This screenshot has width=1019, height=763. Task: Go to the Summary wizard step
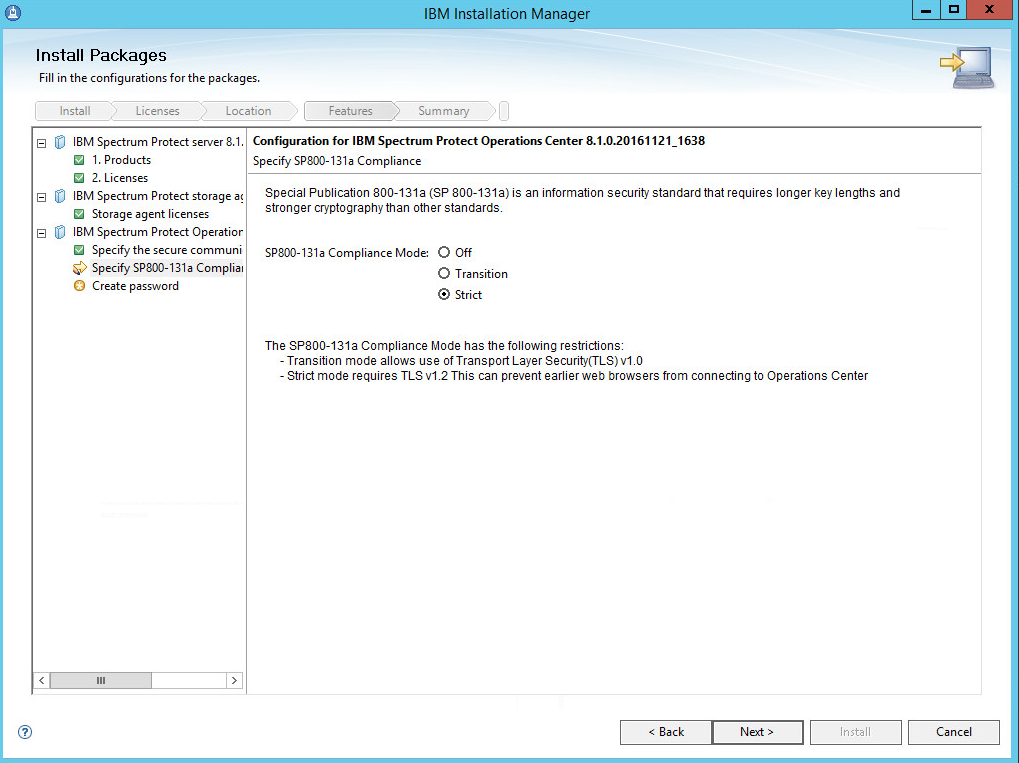pyautogui.click(x=443, y=111)
